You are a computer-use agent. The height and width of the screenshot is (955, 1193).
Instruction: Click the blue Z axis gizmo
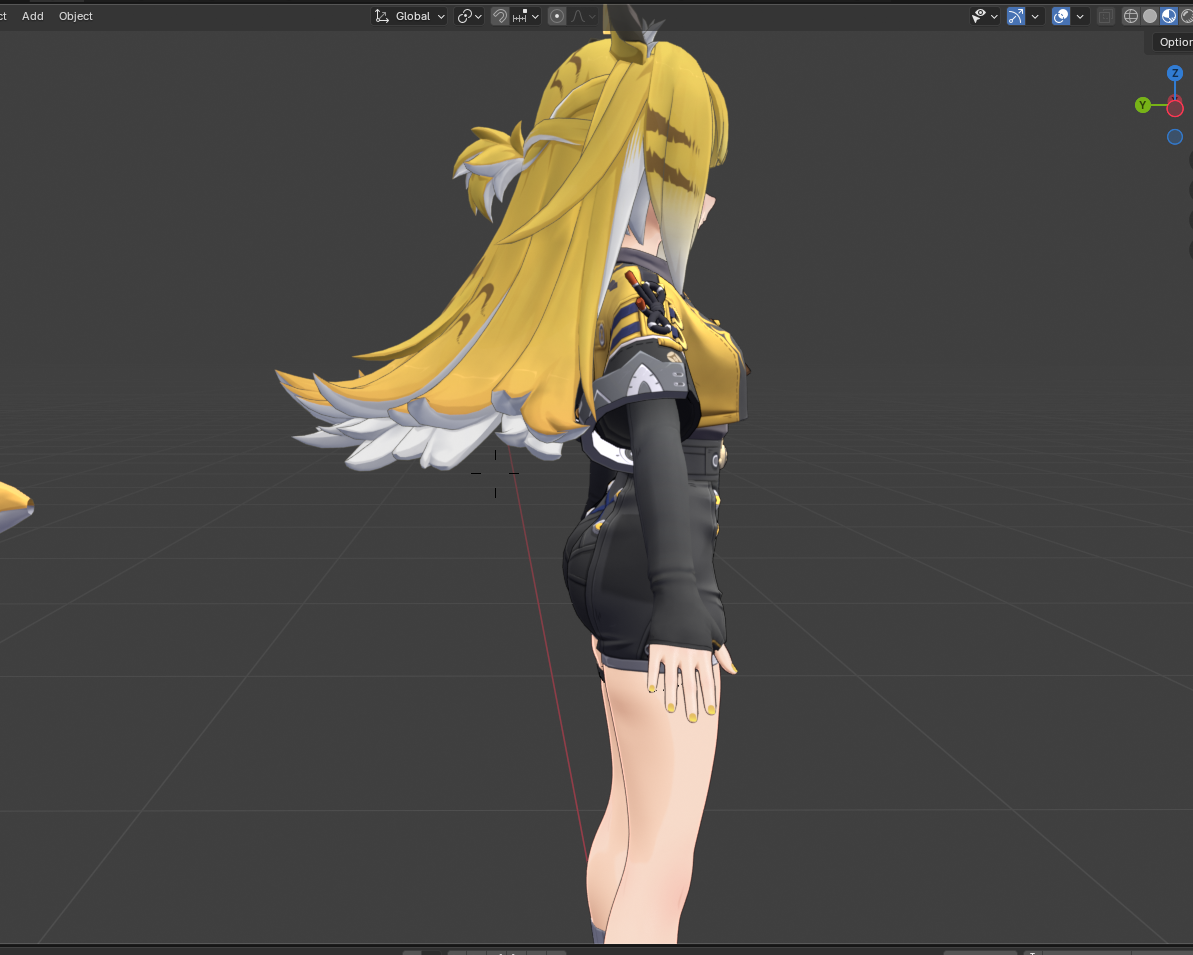[x=1175, y=73]
